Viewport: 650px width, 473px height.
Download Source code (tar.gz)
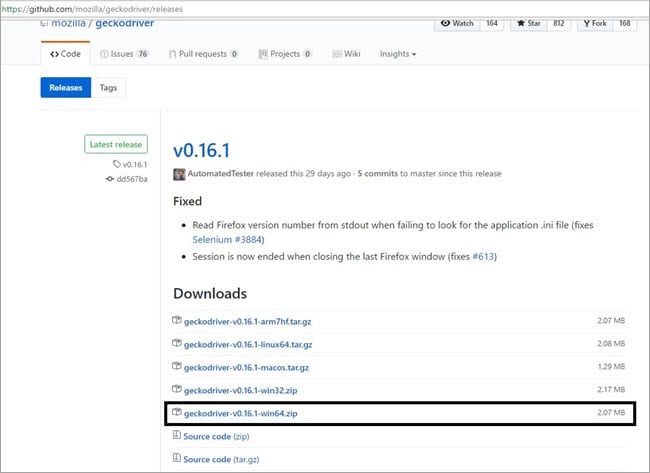point(221,459)
